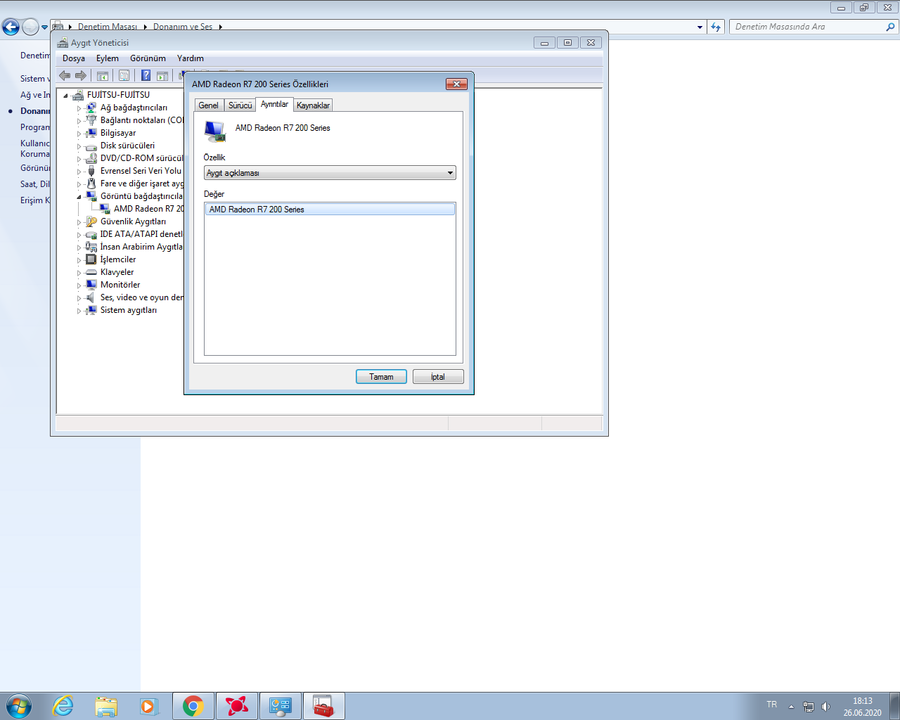This screenshot has height=720, width=900.
Task: Open the Yardım menu
Action: click(190, 59)
